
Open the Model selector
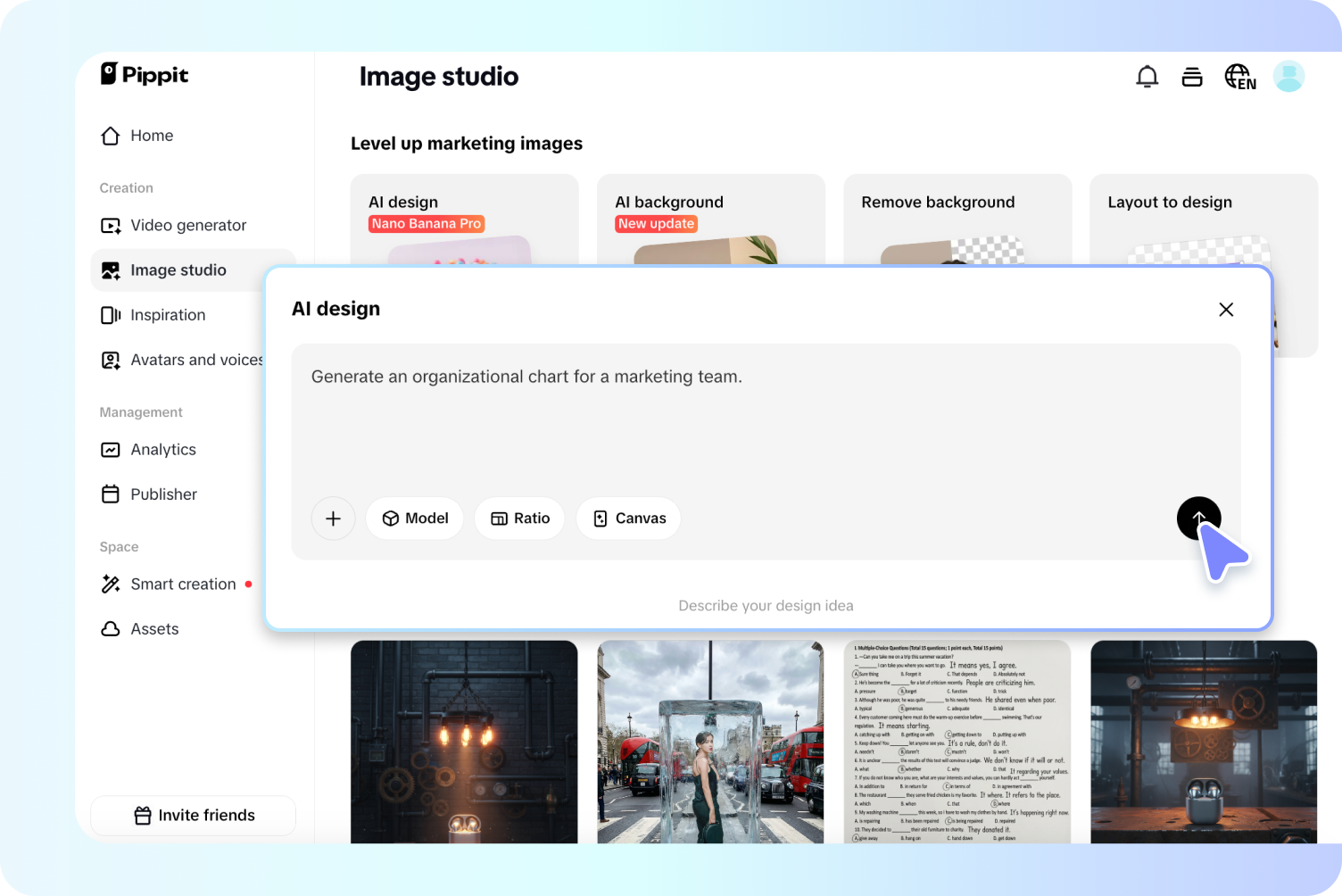414,518
